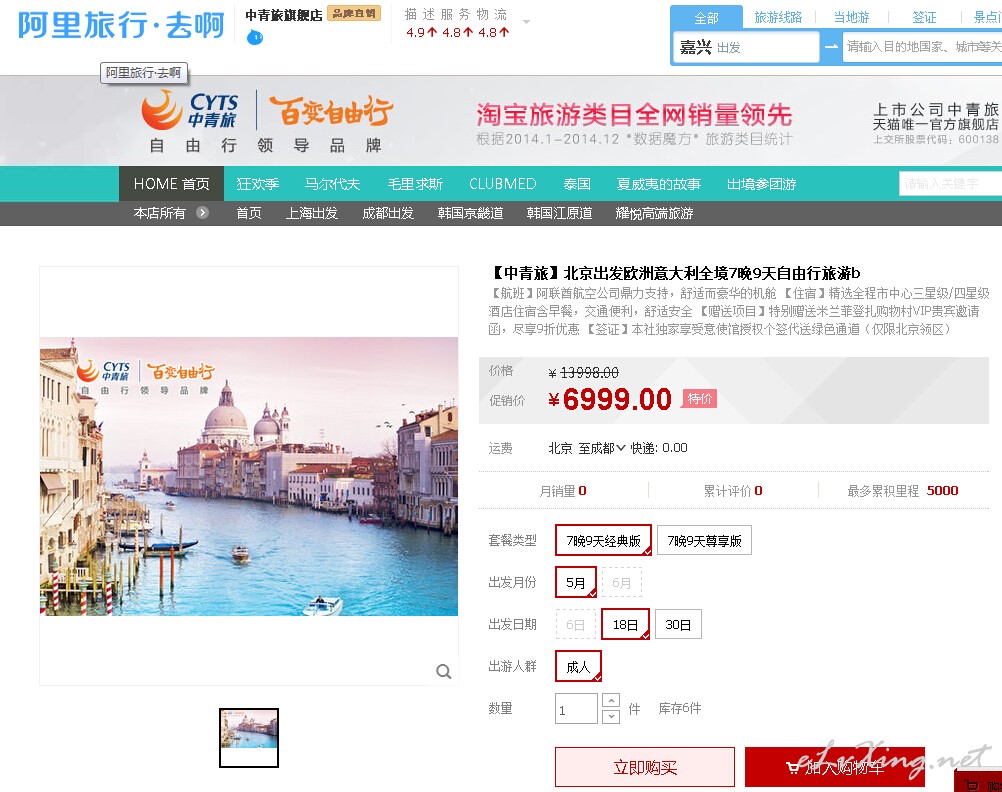Click the round arrow icon next to 本店所有
The width and height of the screenshot is (1002, 792).
[203, 213]
